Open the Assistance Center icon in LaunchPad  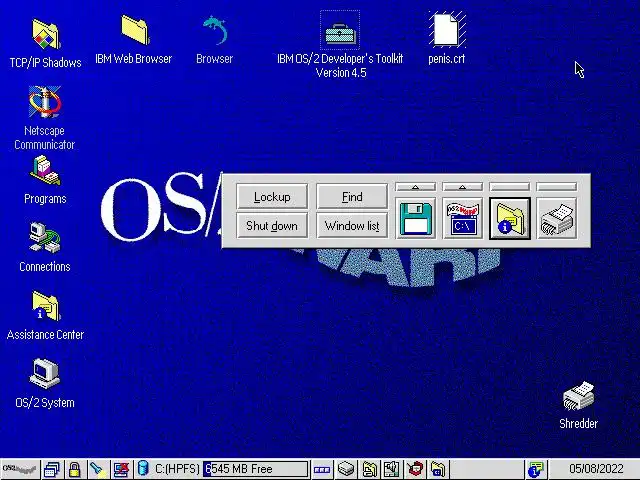pyautogui.click(x=510, y=219)
